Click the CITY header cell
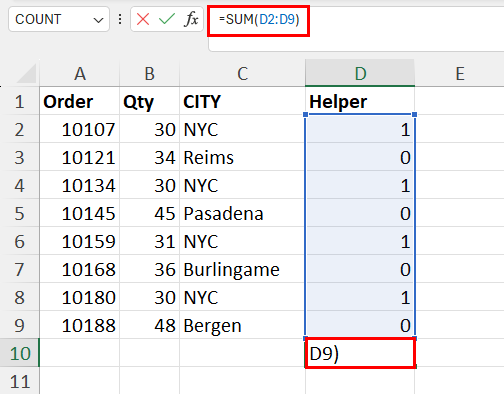 tap(242, 101)
